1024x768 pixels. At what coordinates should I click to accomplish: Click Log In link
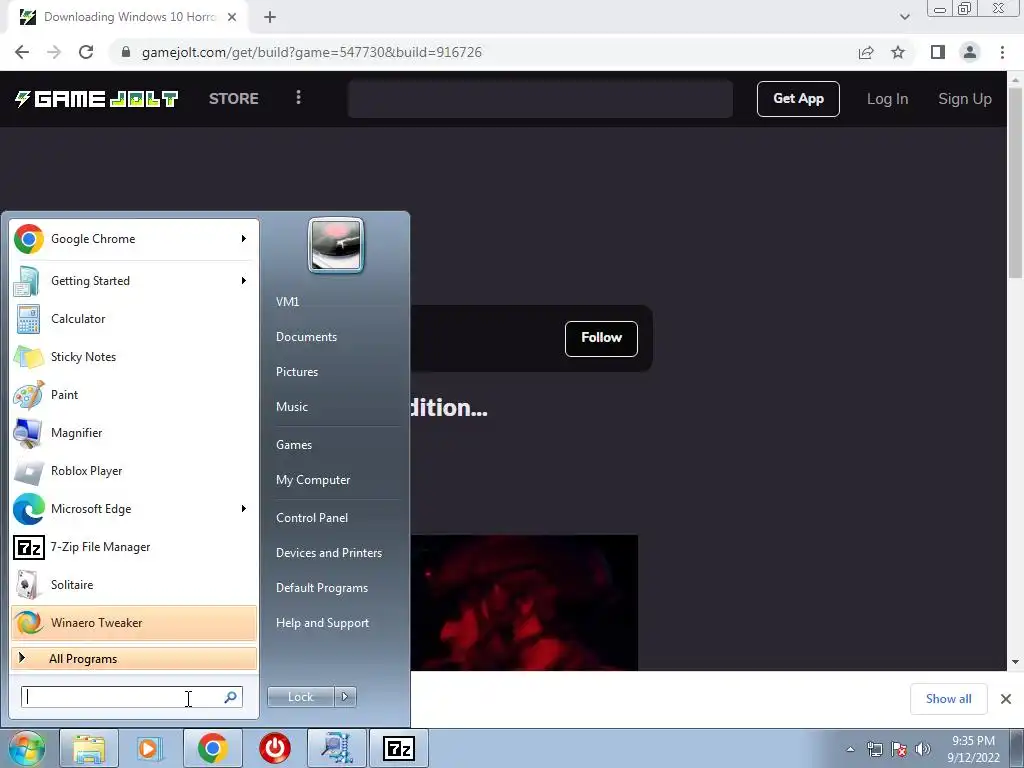(887, 99)
